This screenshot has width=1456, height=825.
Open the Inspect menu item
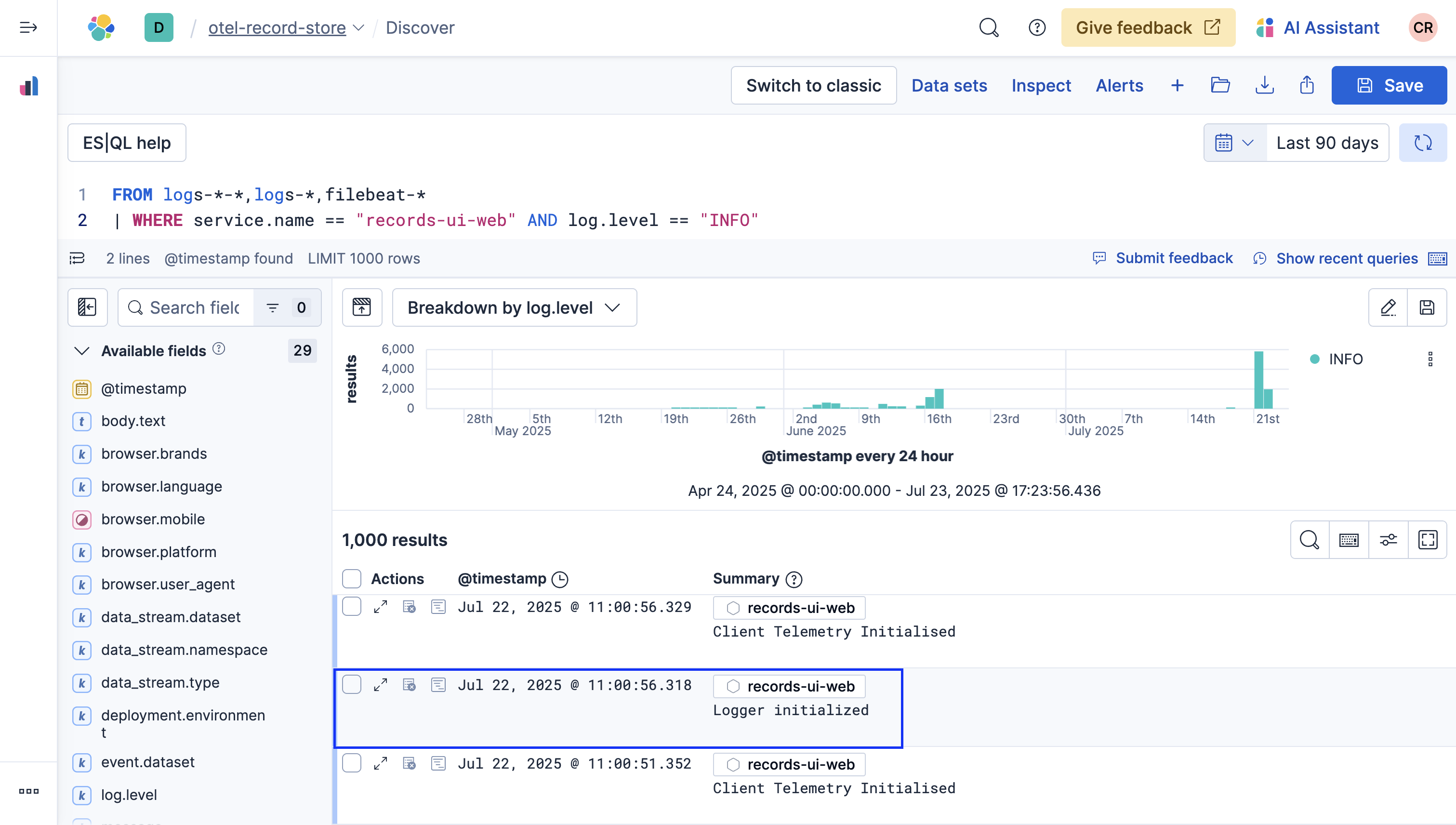[1041, 86]
